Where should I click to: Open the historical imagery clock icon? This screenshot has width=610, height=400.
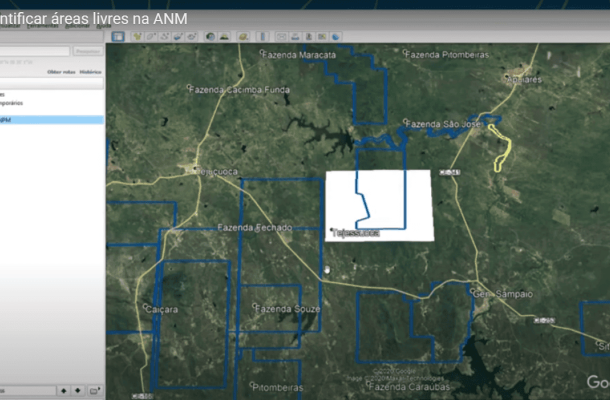(x=210, y=37)
